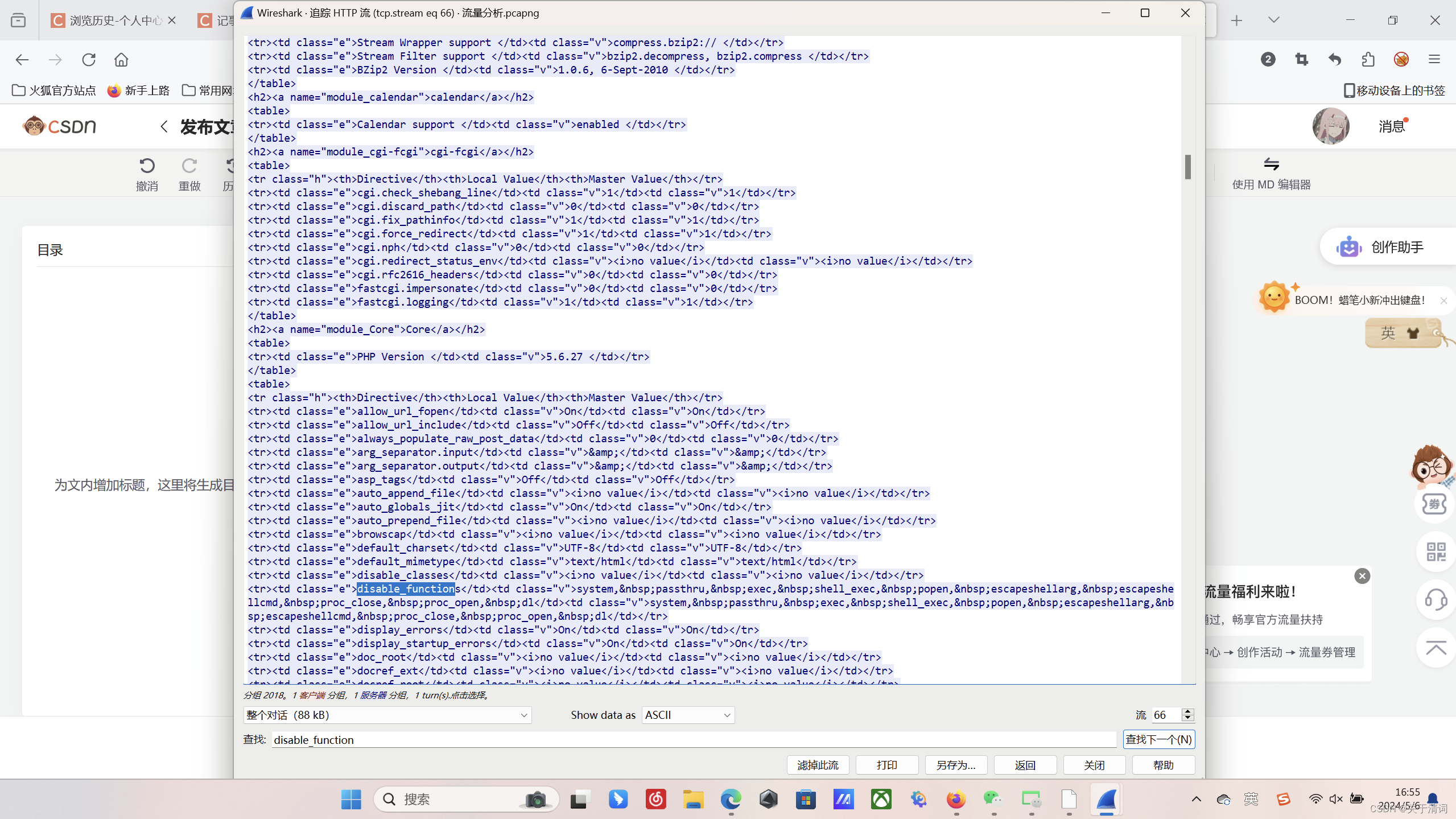Click the Firefox reload page icon
Image resolution: width=1456 pixels, height=819 pixels.
89,60
